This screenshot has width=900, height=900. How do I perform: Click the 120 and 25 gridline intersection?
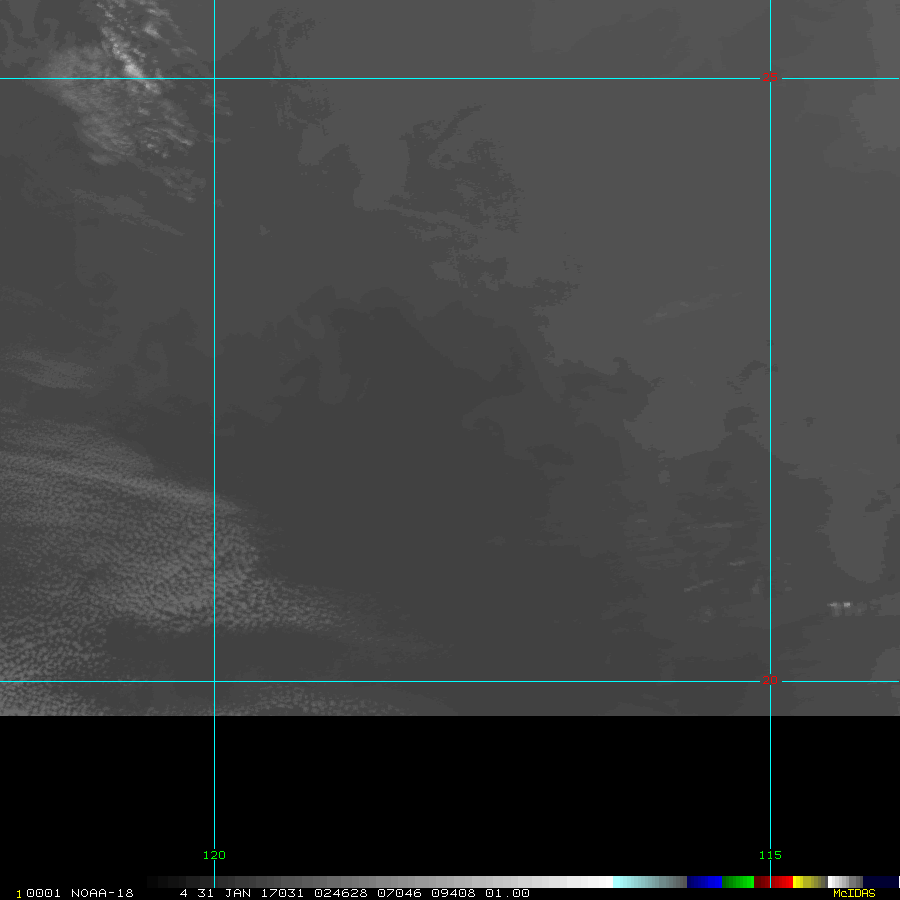click(x=214, y=78)
